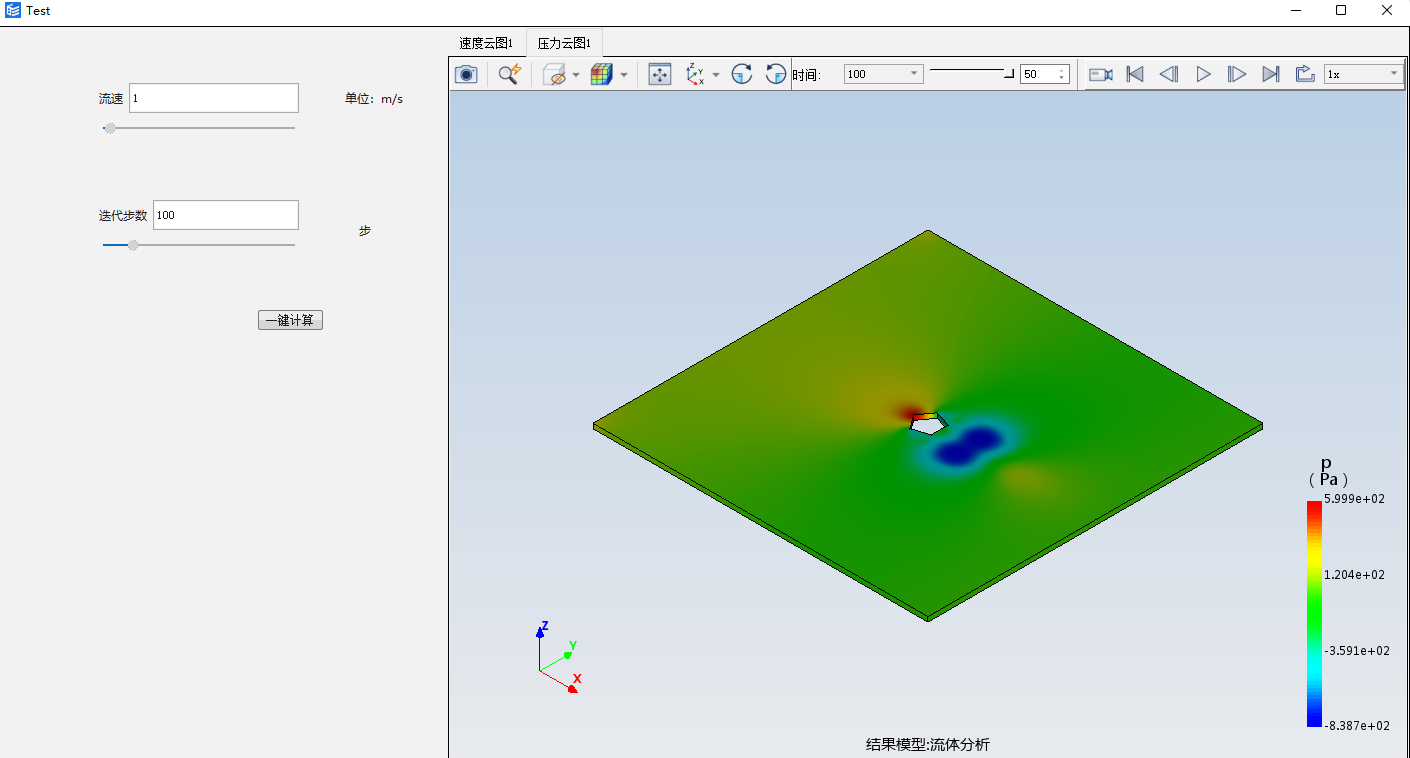Click the 结果模型:流体分析 label

(928, 744)
